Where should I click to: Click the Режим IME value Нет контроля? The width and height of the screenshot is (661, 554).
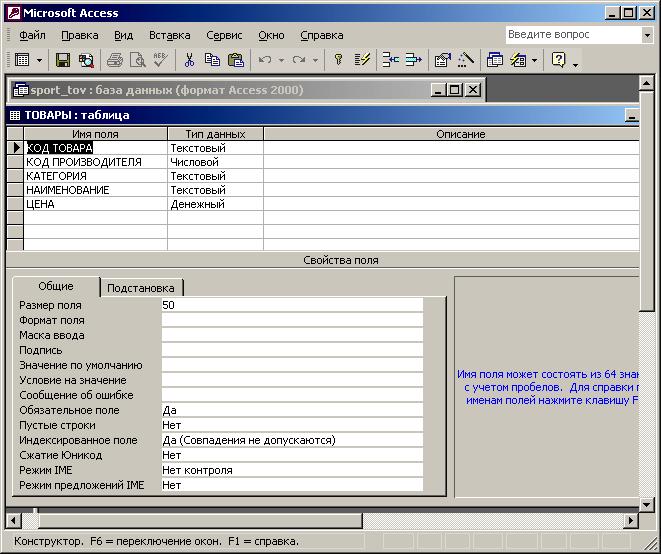292,470
